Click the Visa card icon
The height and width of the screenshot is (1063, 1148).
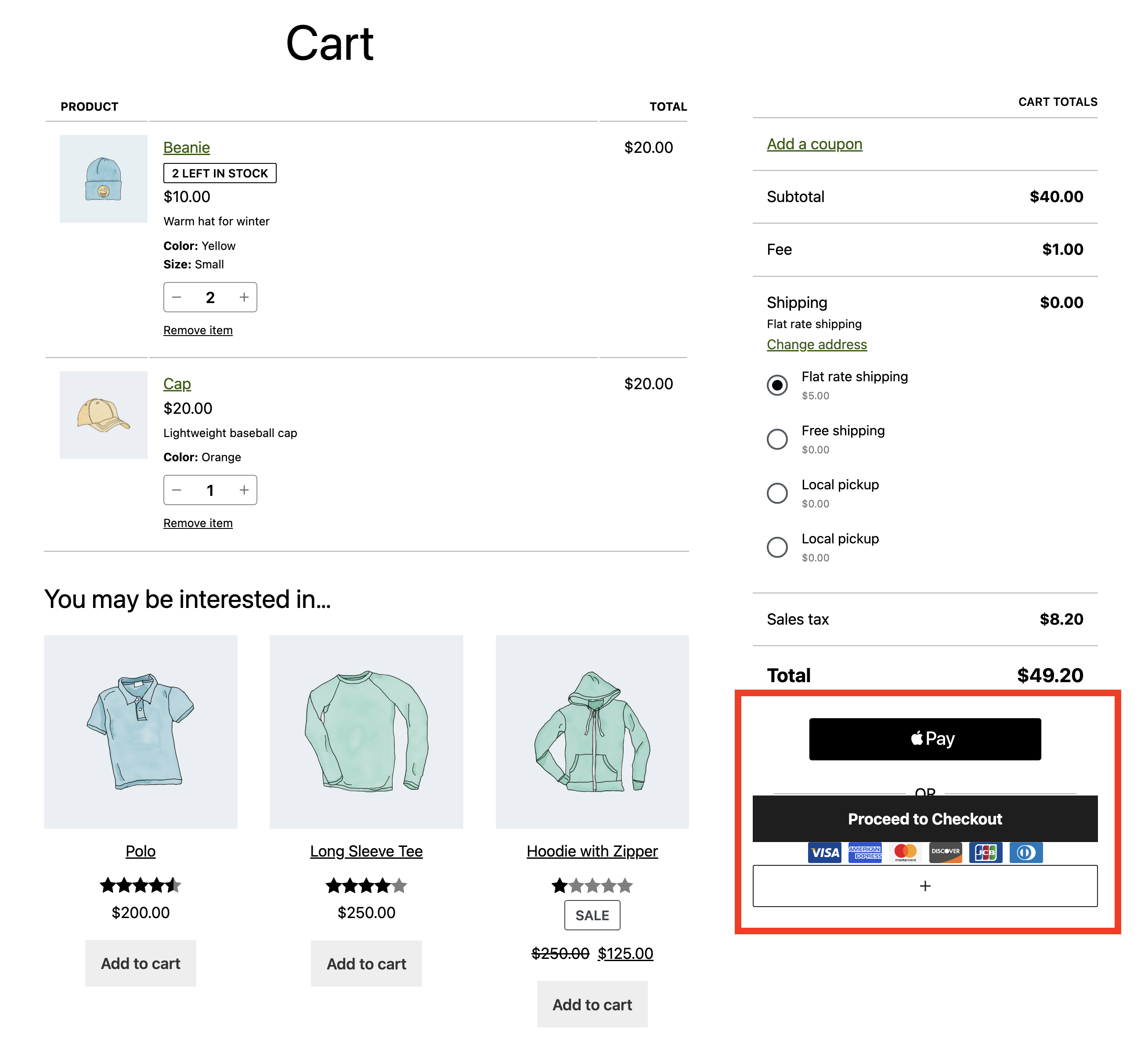[x=824, y=853]
